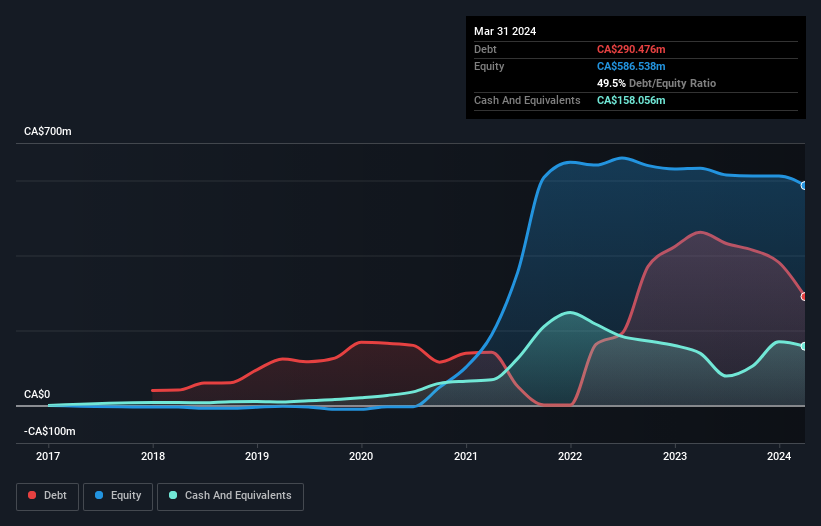Toggle the Debt series legend button
The width and height of the screenshot is (821, 526).
point(48,496)
